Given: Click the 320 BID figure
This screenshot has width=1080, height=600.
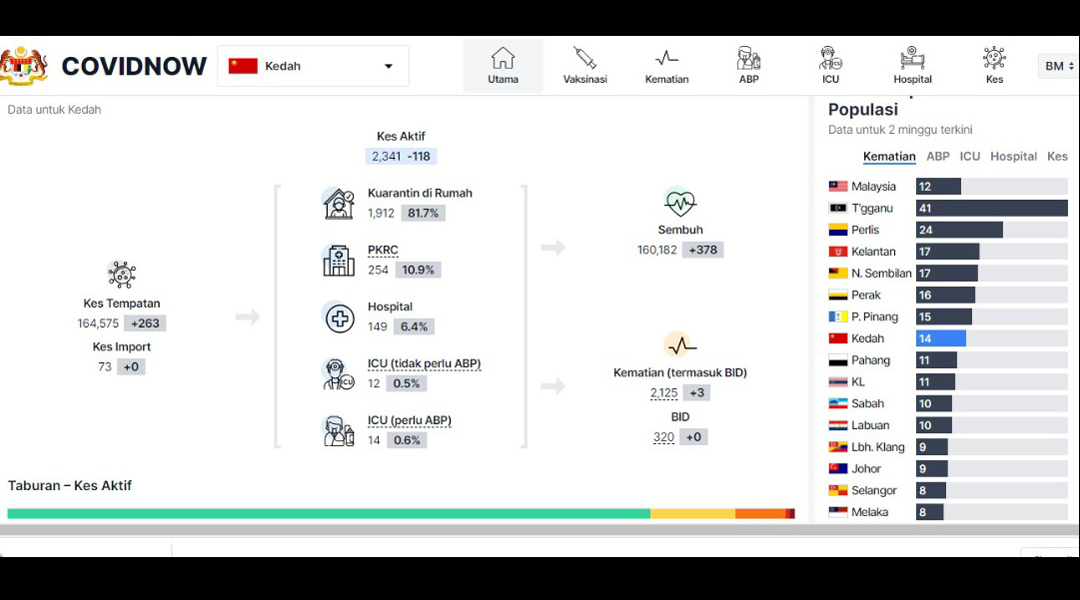Looking at the screenshot, I should pos(663,437).
